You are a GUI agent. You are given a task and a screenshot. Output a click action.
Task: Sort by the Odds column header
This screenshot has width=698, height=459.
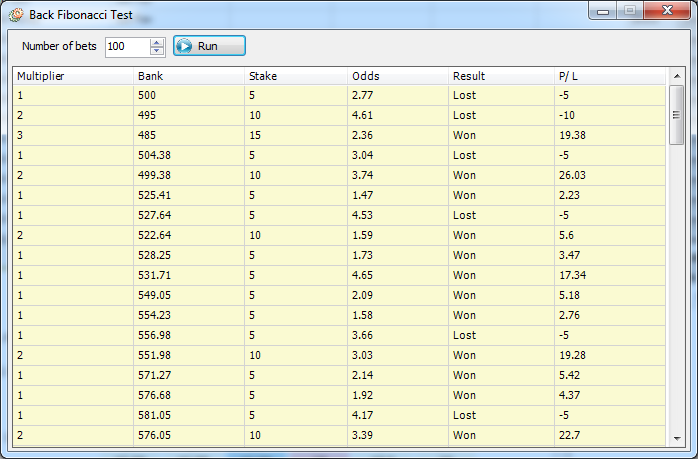coord(398,76)
